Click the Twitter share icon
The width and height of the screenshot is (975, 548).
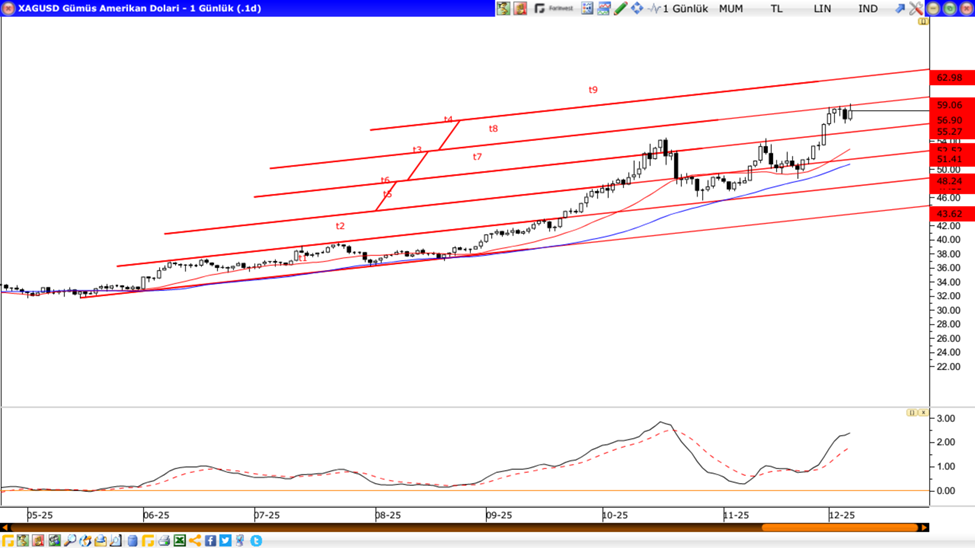click(226, 541)
